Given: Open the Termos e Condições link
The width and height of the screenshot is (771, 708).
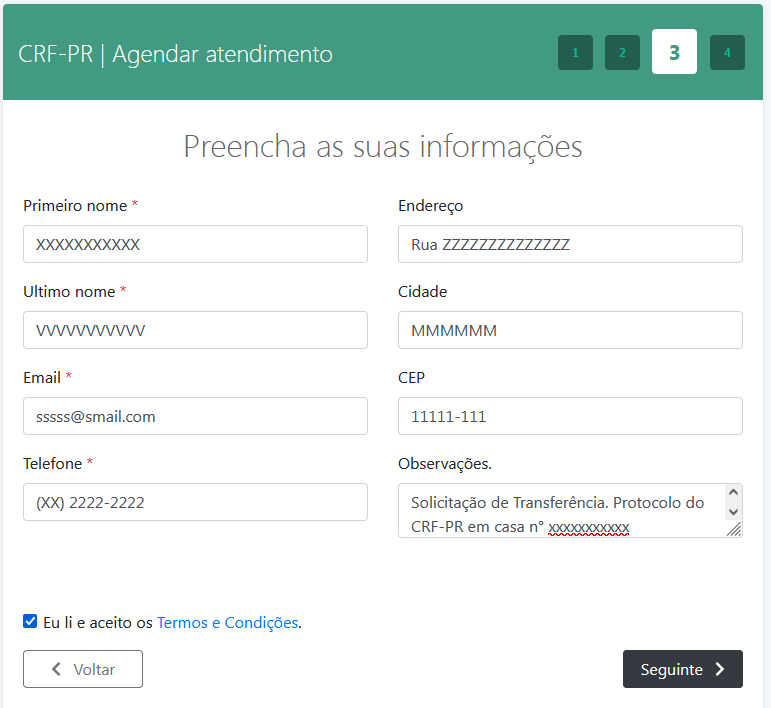Looking at the screenshot, I should coord(227,622).
